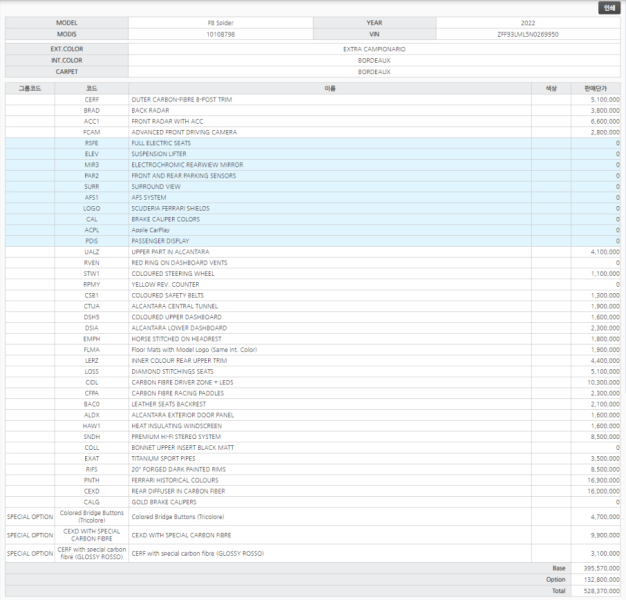The height and width of the screenshot is (600, 626).
Task: Select 'COLOURED UPPER DASHBOARD' row
Action: [176, 317]
